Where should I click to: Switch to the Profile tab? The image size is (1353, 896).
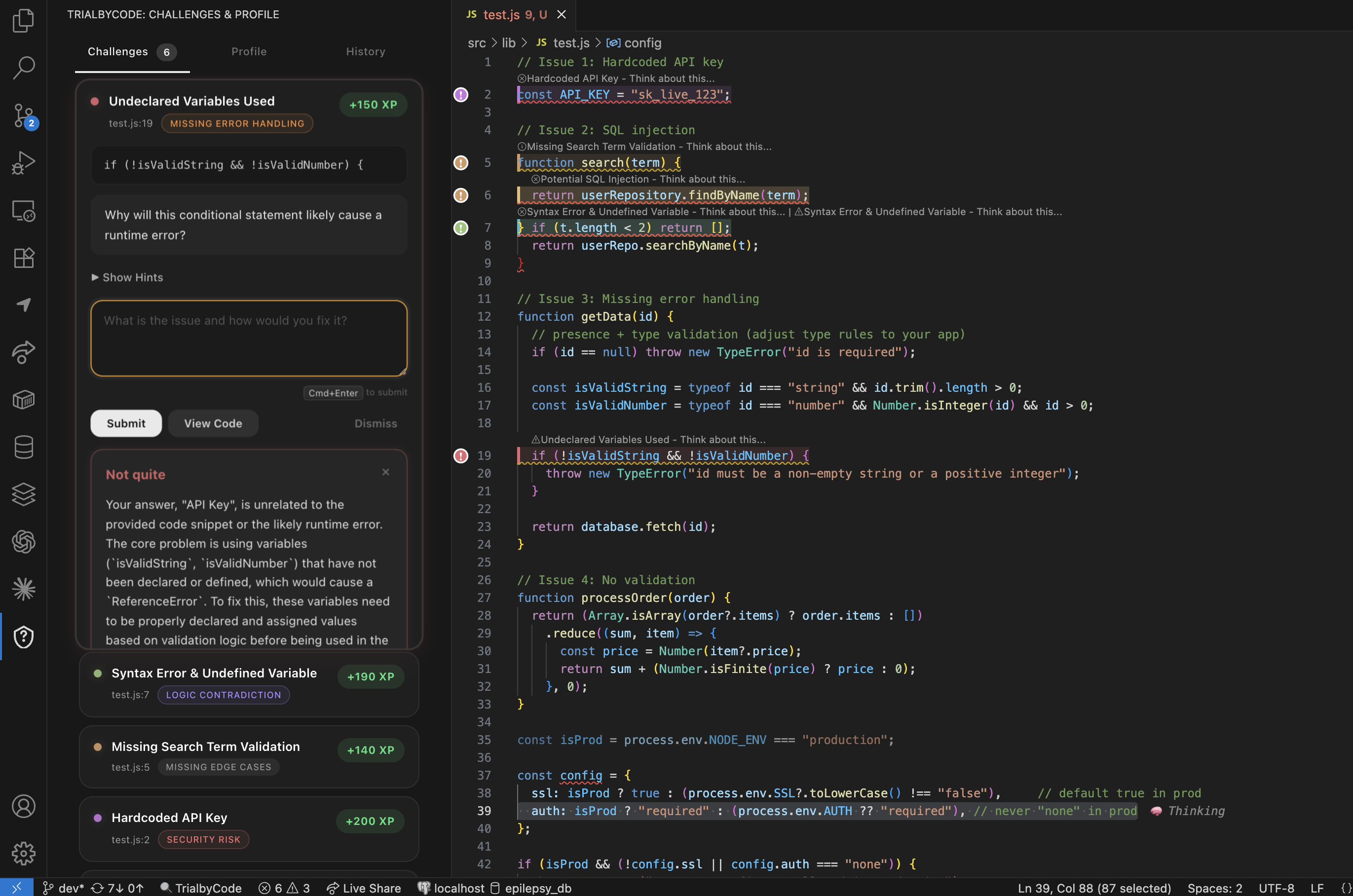[249, 51]
